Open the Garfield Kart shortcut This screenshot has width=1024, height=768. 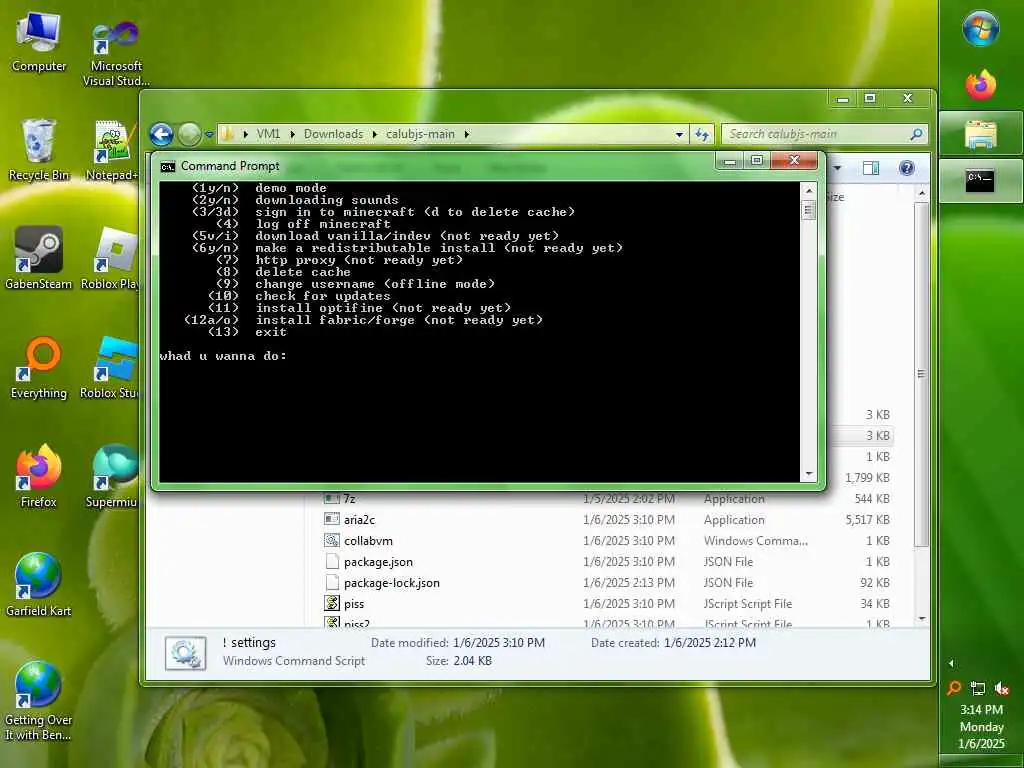[39, 585]
